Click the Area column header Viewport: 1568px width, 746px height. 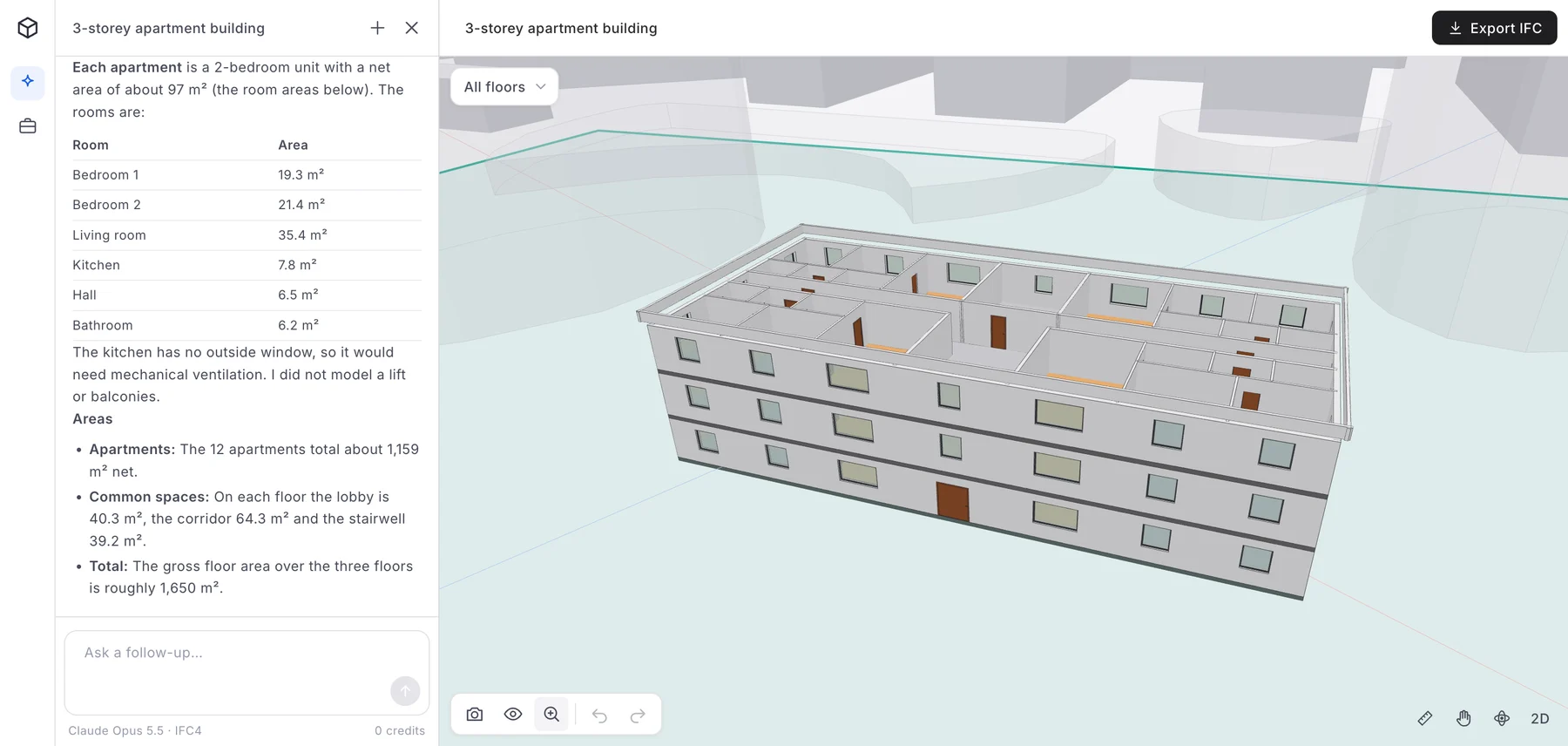[x=293, y=145]
